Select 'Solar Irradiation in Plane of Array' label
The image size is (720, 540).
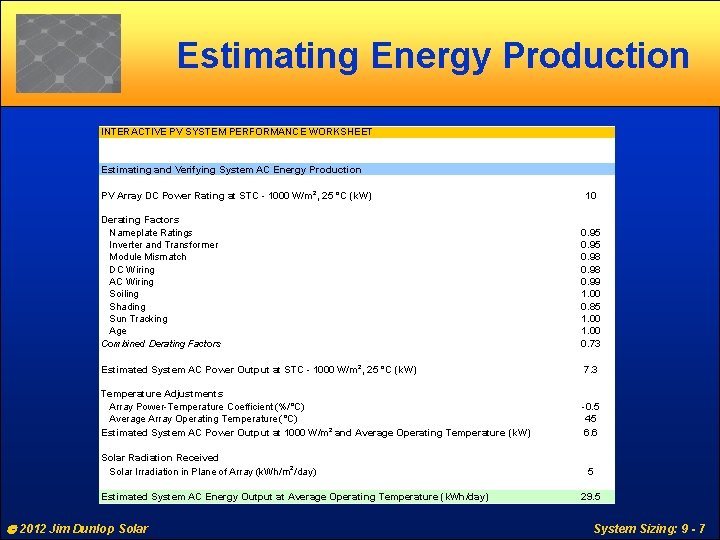pyautogui.click(x=213, y=471)
